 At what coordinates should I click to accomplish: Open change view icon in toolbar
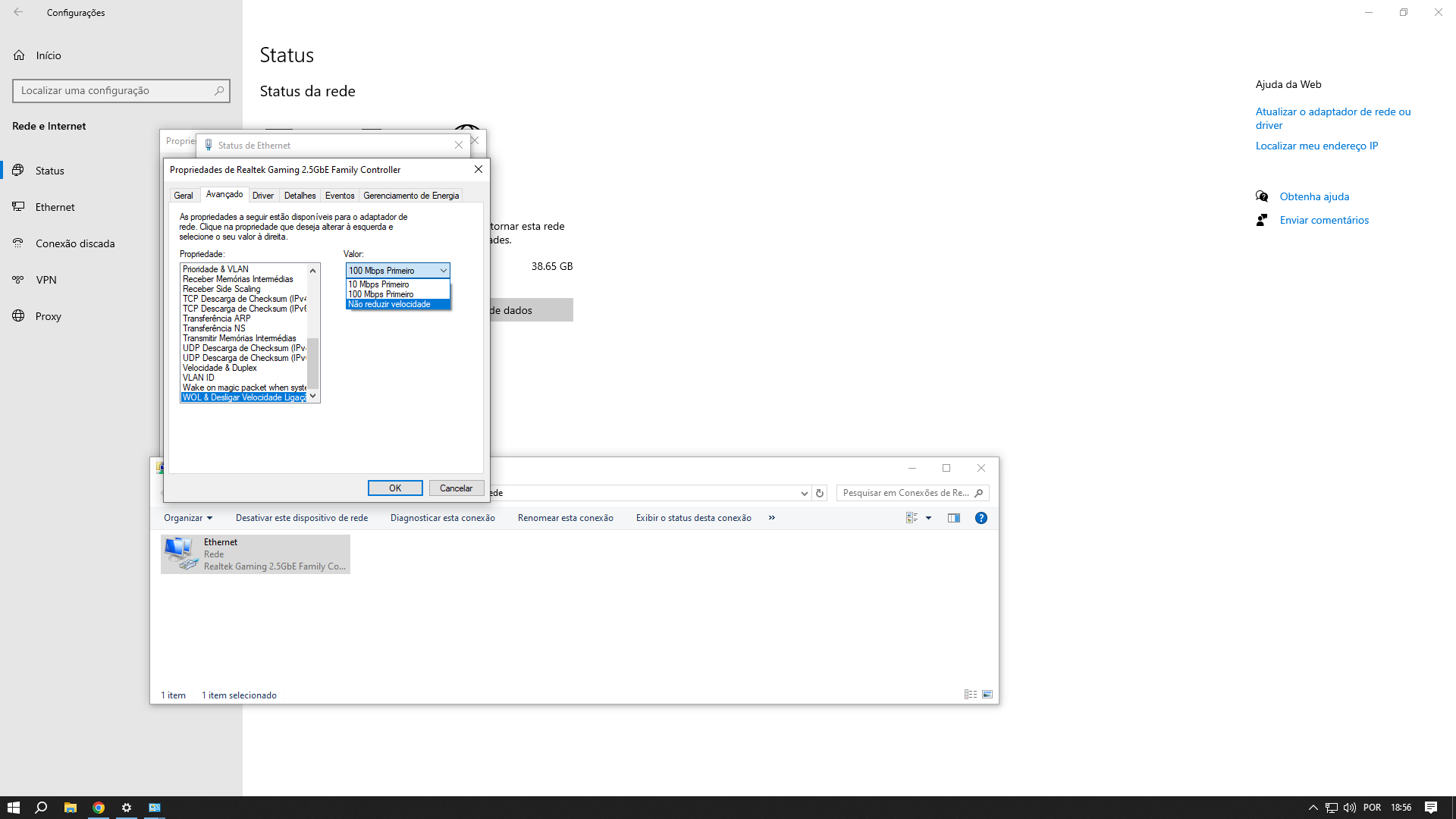[912, 518]
